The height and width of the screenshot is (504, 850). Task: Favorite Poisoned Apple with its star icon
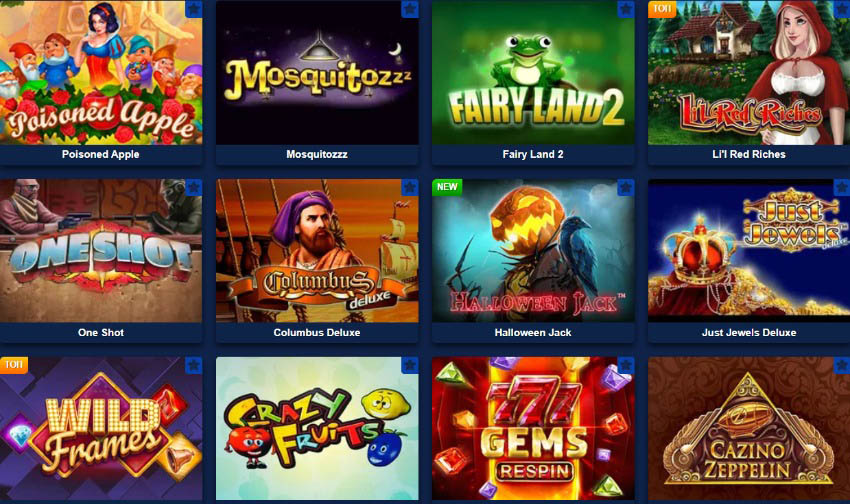pos(194,9)
